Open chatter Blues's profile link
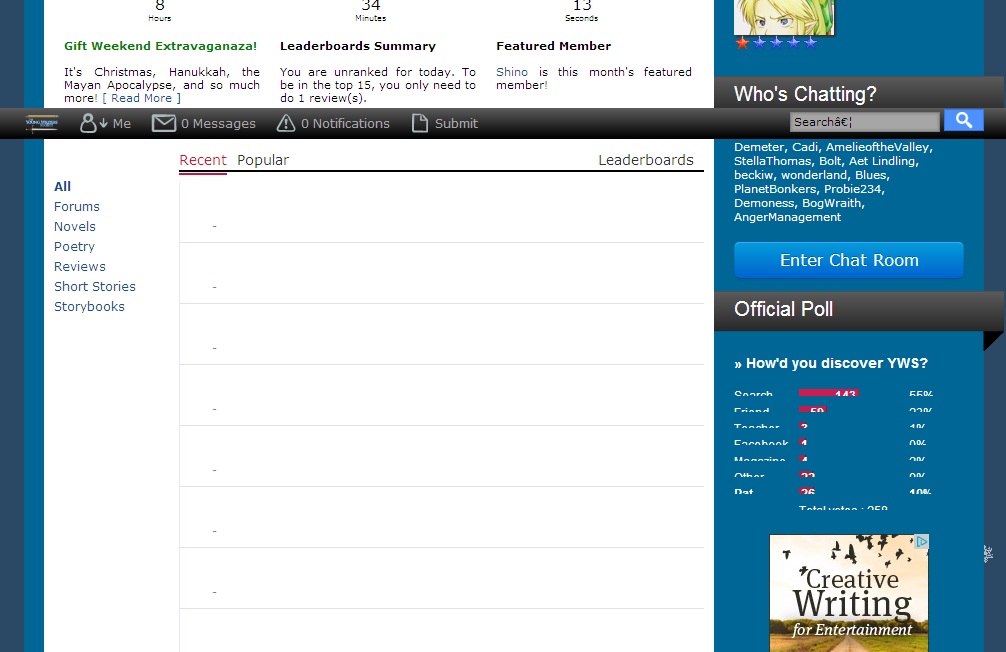The image size is (1006, 652). point(870,175)
